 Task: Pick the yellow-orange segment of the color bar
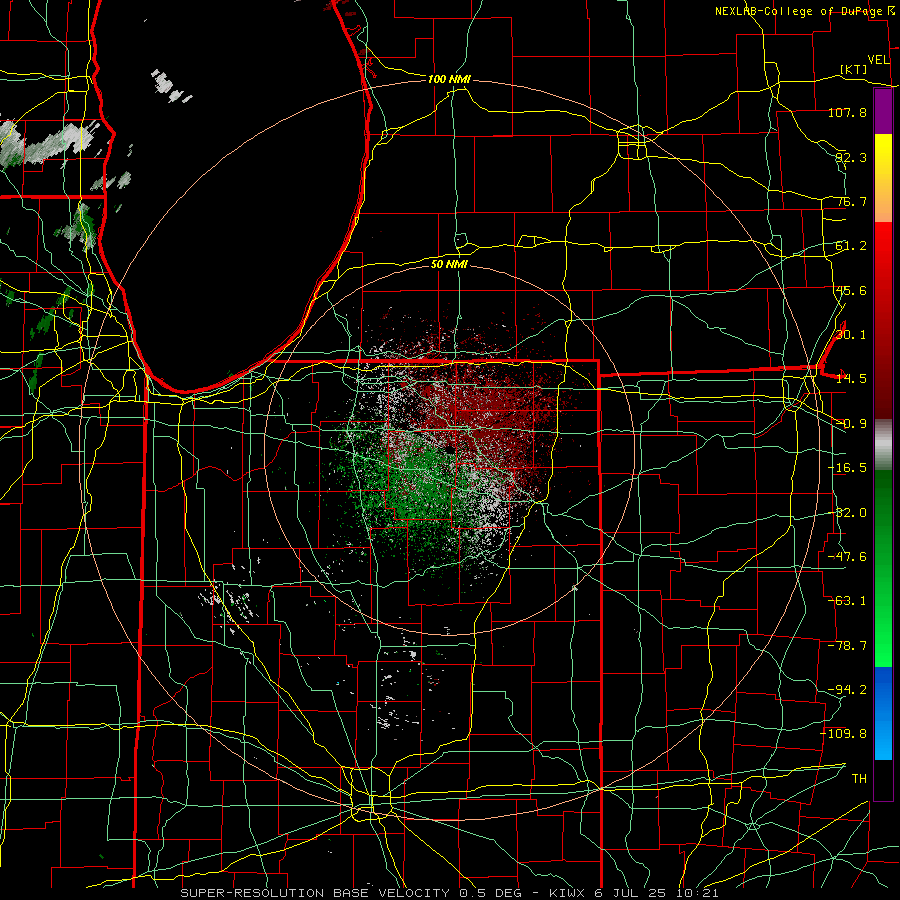(883, 178)
